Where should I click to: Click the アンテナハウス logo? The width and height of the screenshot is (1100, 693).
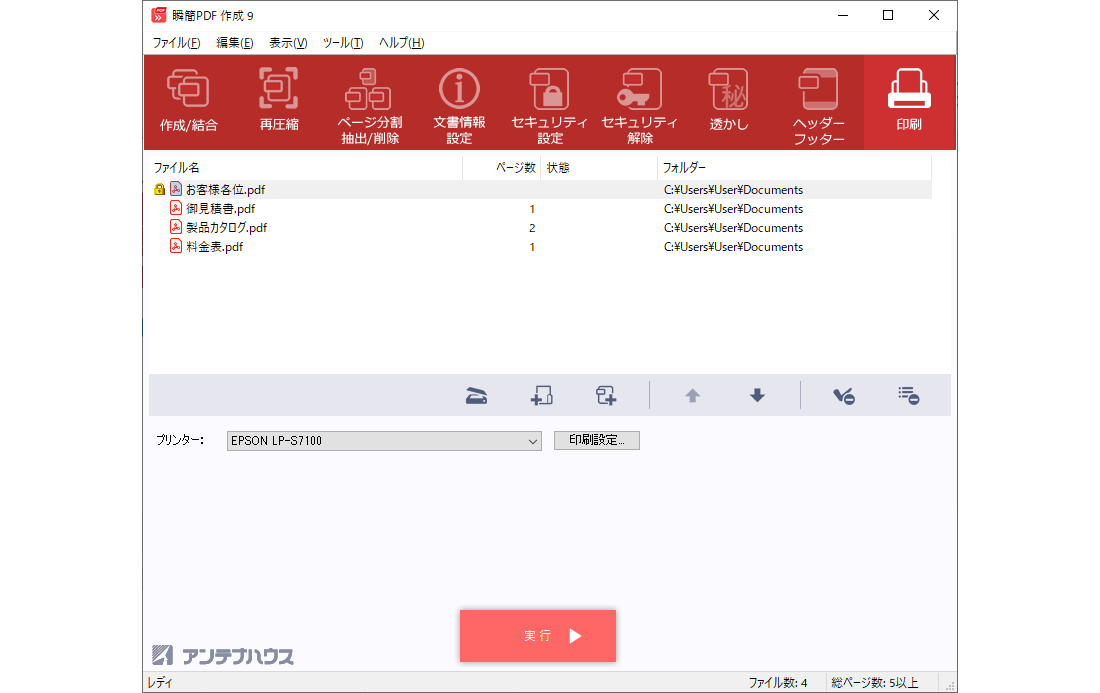pos(222,655)
